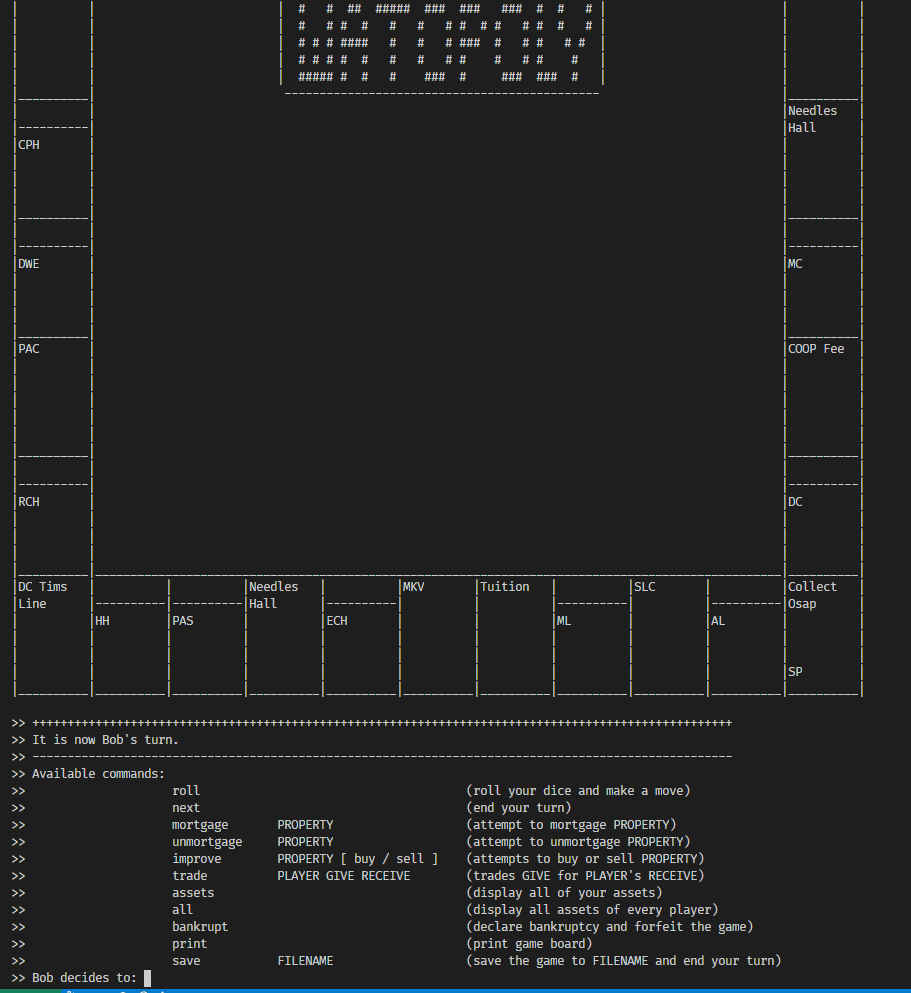Click the SLC board square label
Screen dimensions: 911x993
(x=644, y=587)
